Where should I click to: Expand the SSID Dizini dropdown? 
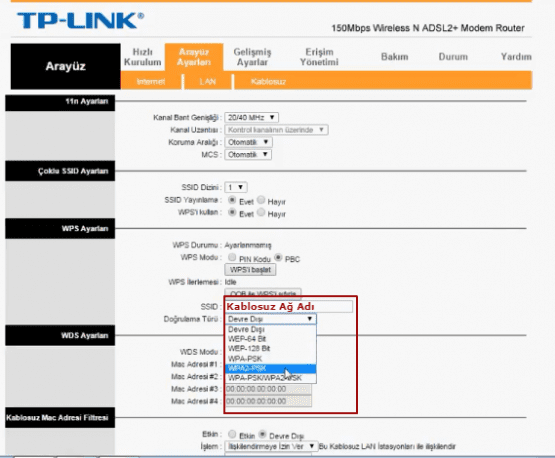[x=236, y=187]
